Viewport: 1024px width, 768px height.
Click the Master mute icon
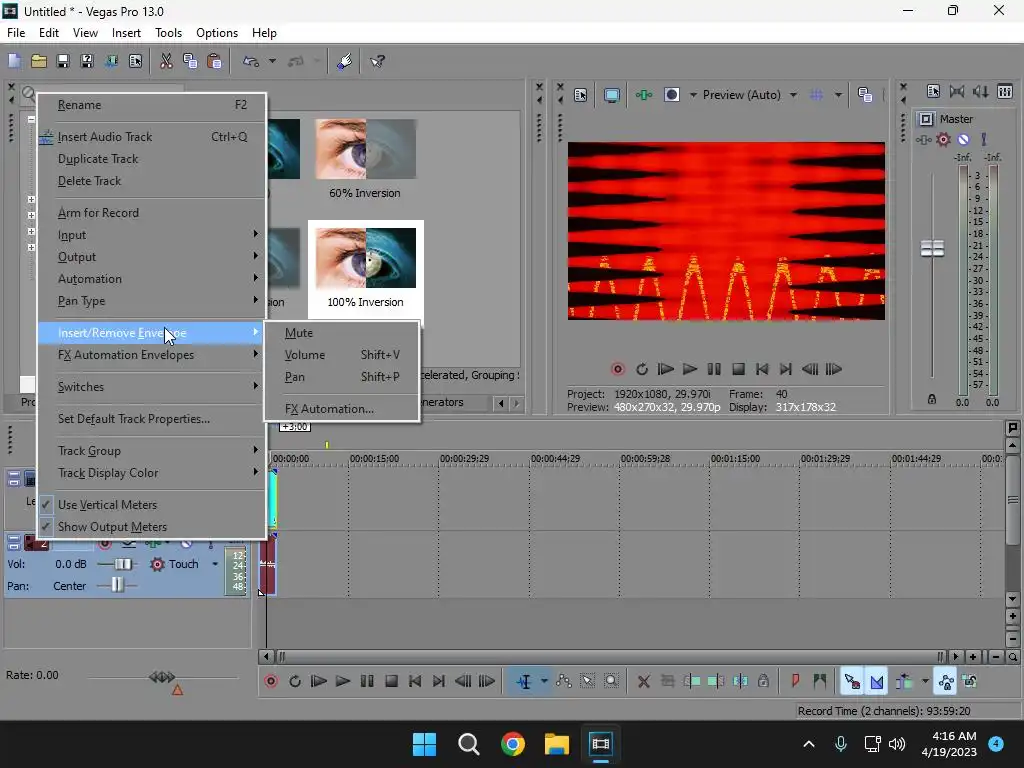pyautogui.click(x=963, y=139)
